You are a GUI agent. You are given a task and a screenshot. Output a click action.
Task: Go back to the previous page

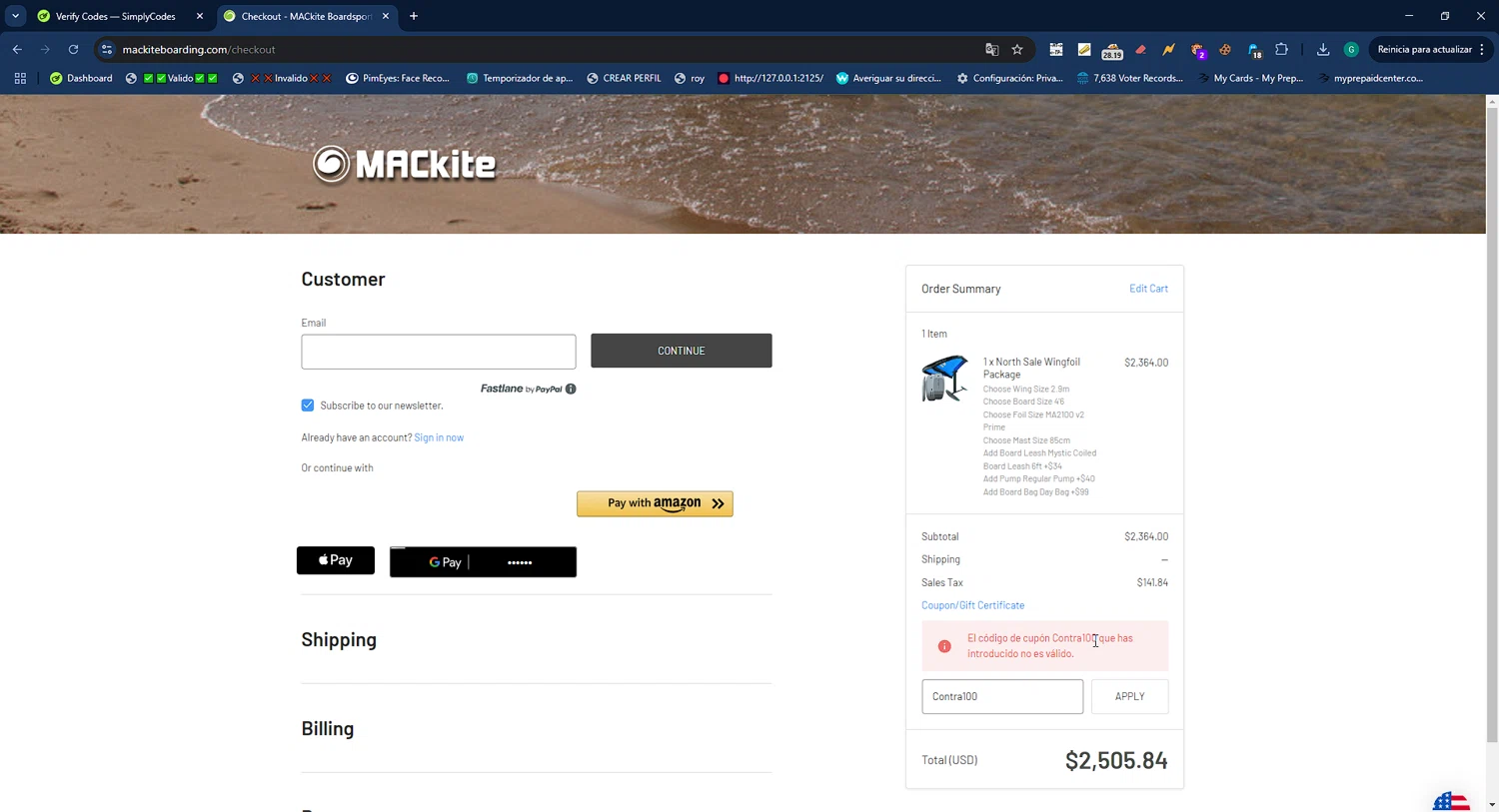pos(17,49)
